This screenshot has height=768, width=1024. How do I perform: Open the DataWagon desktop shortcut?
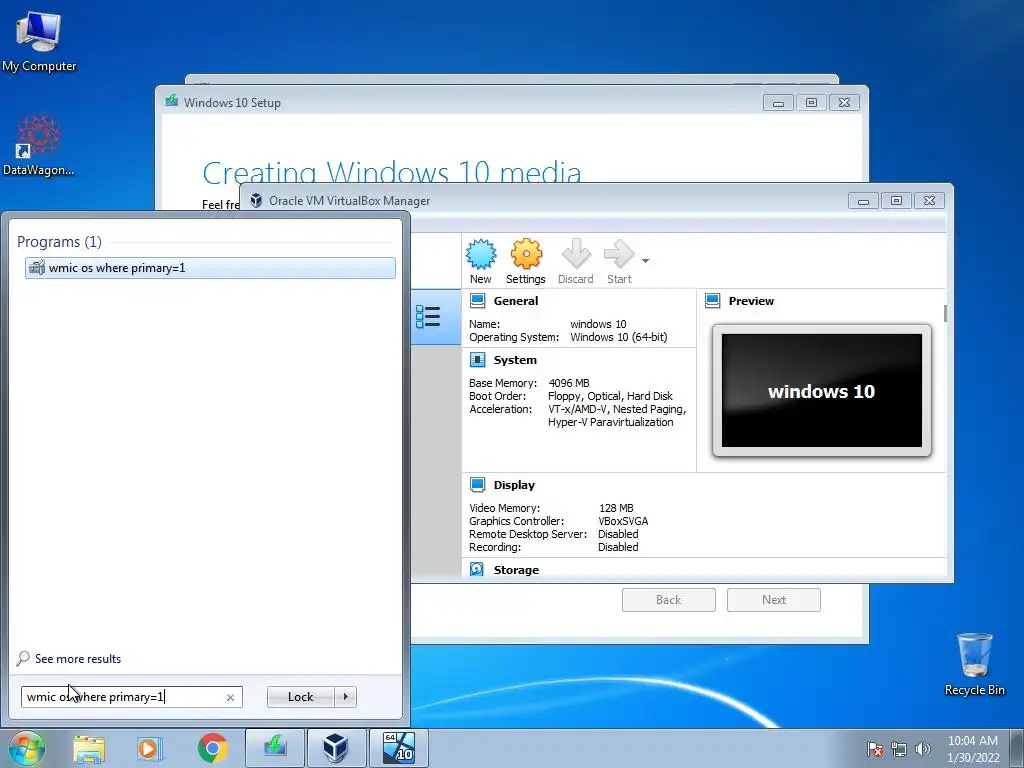coord(39,145)
